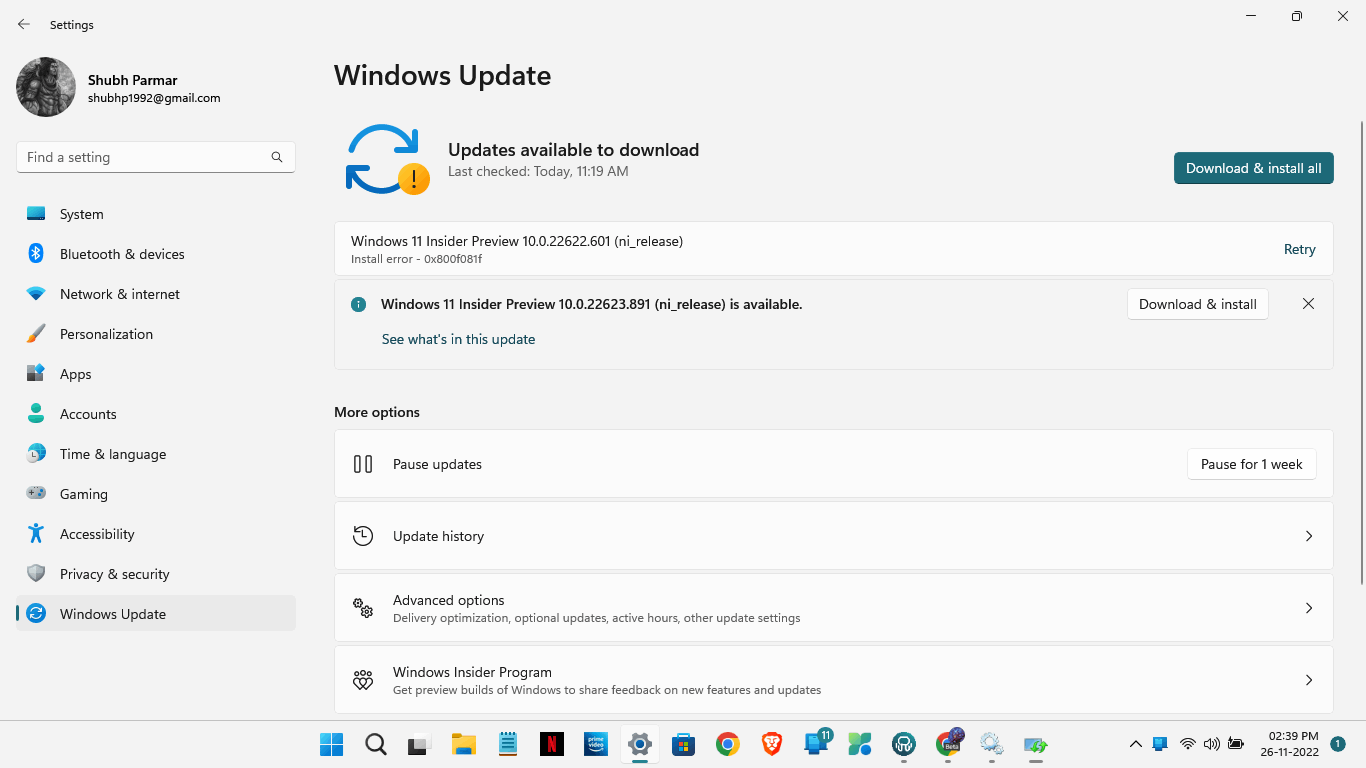Click the Windows Insider Program icon
The width and height of the screenshot is (1366, 768).
(x=363, y=680)
